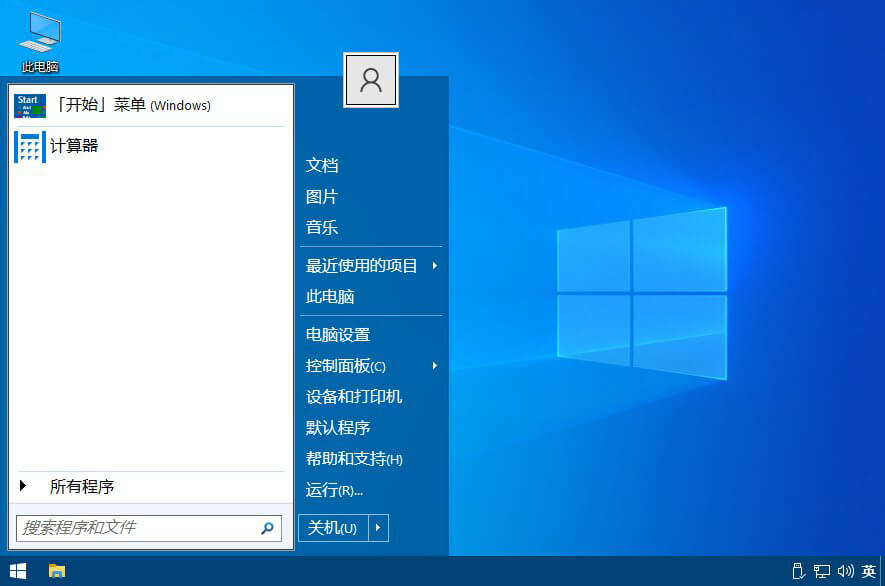Image resolution: width=885 pixels, height=586 pixels.
Task: Click the network icon in the system tray
Action: point(824,572)
